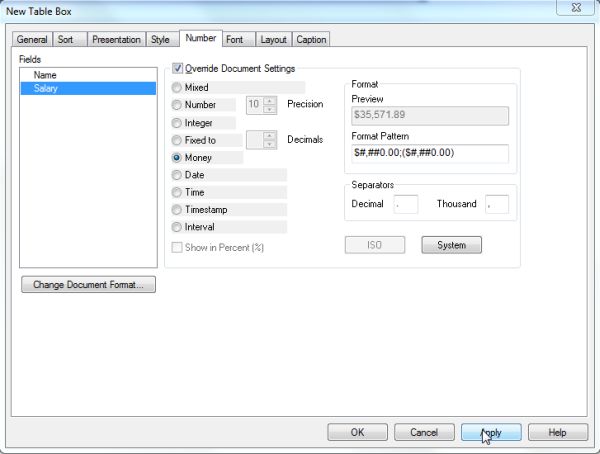600x454 pixels.
Task: Click the Preview field showing $35,571.89
Action: (430, 116)
